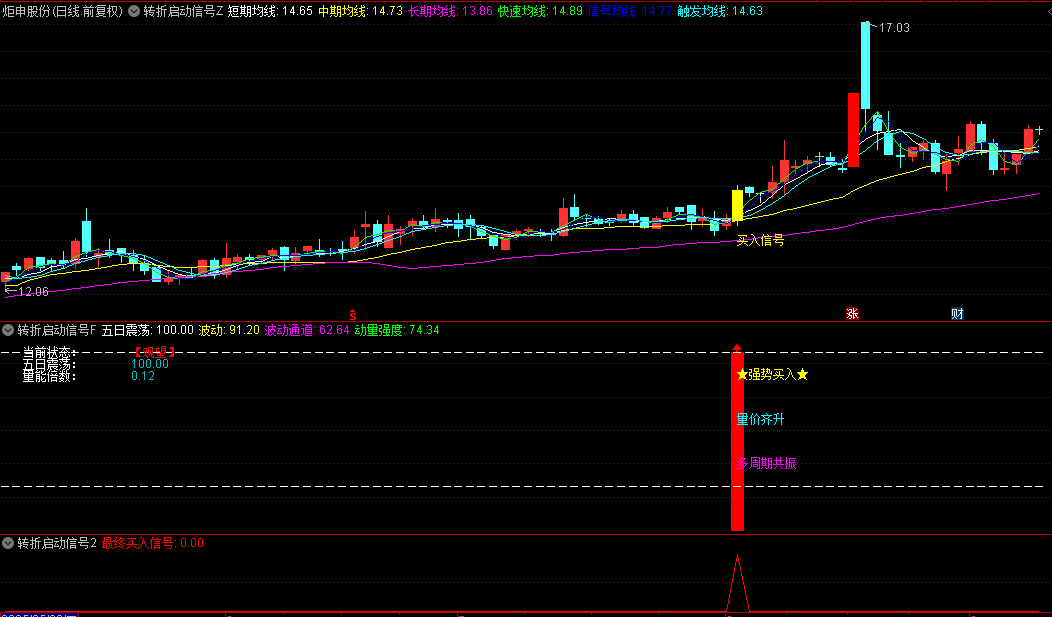Click the yellow 中期均线: 14.73 label
1052x617 pixels.
360,11
